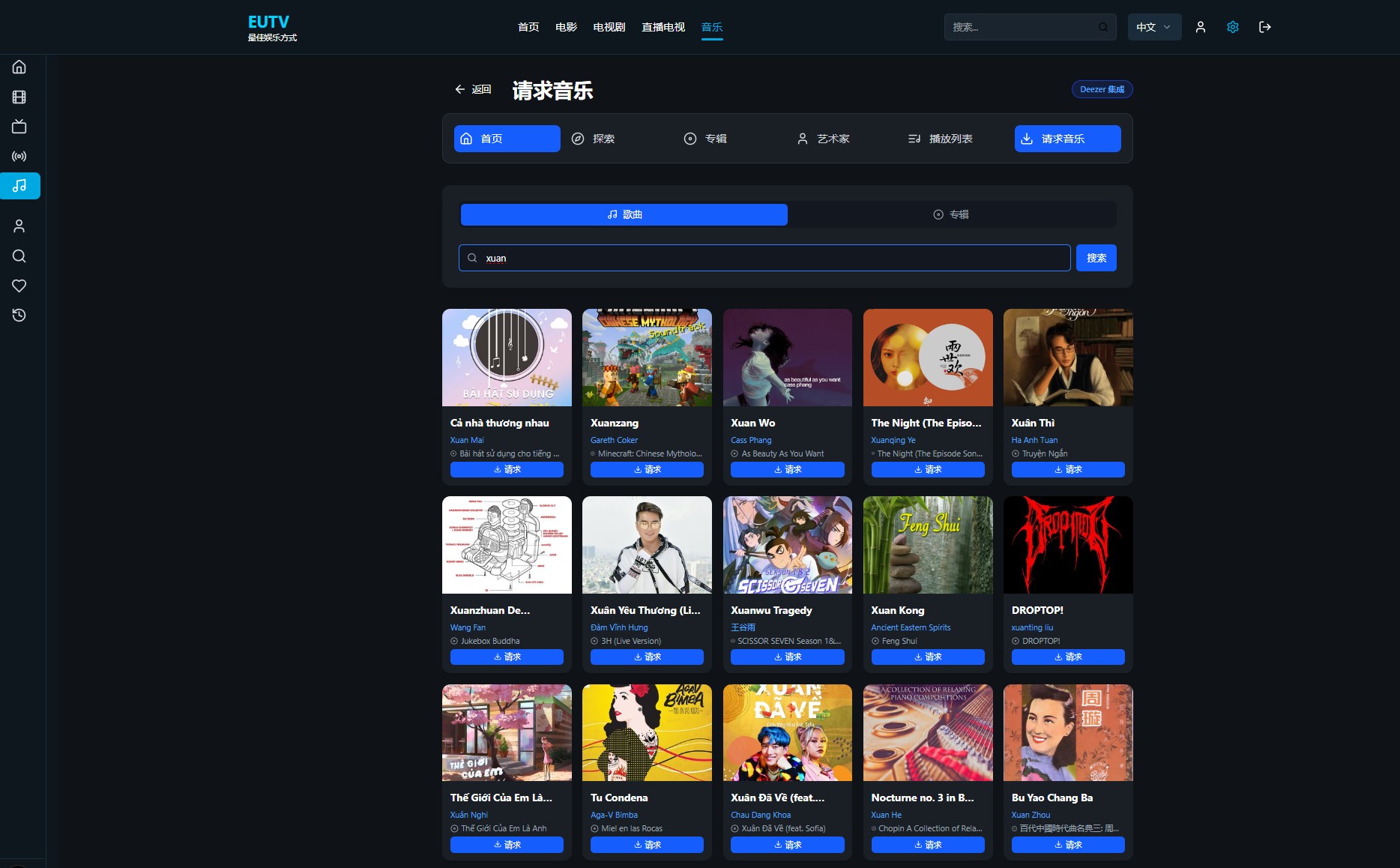Open Xuanzang Minecraft cover thumbnail
1400x868 pixels.
tap(647, 358)
